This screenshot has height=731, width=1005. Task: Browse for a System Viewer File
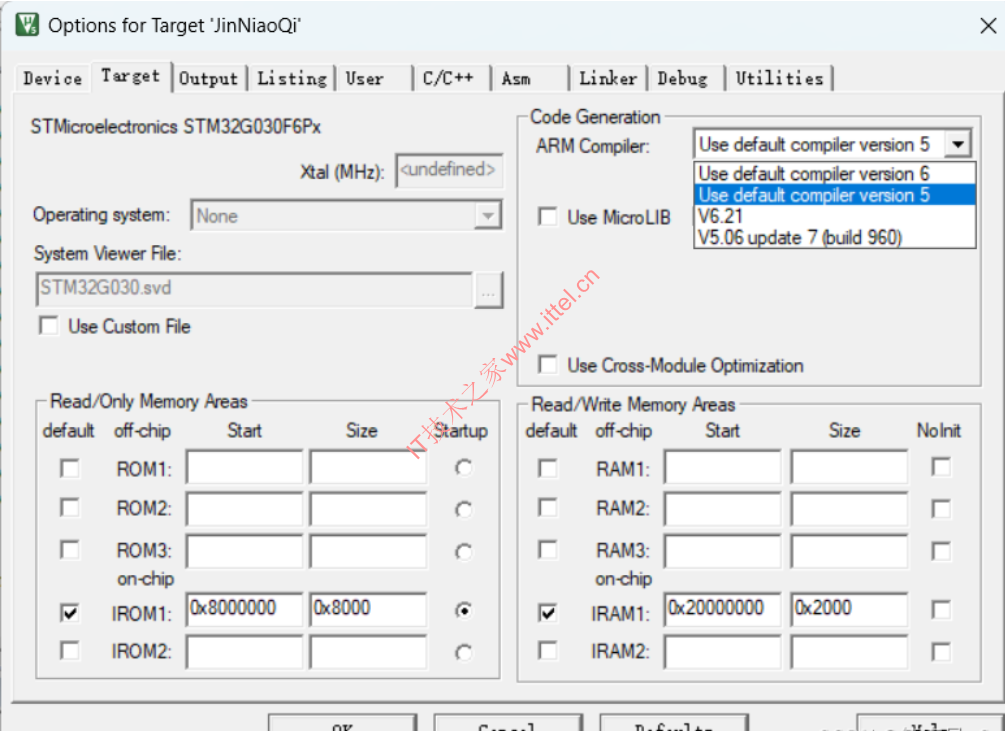pos(488,292)
